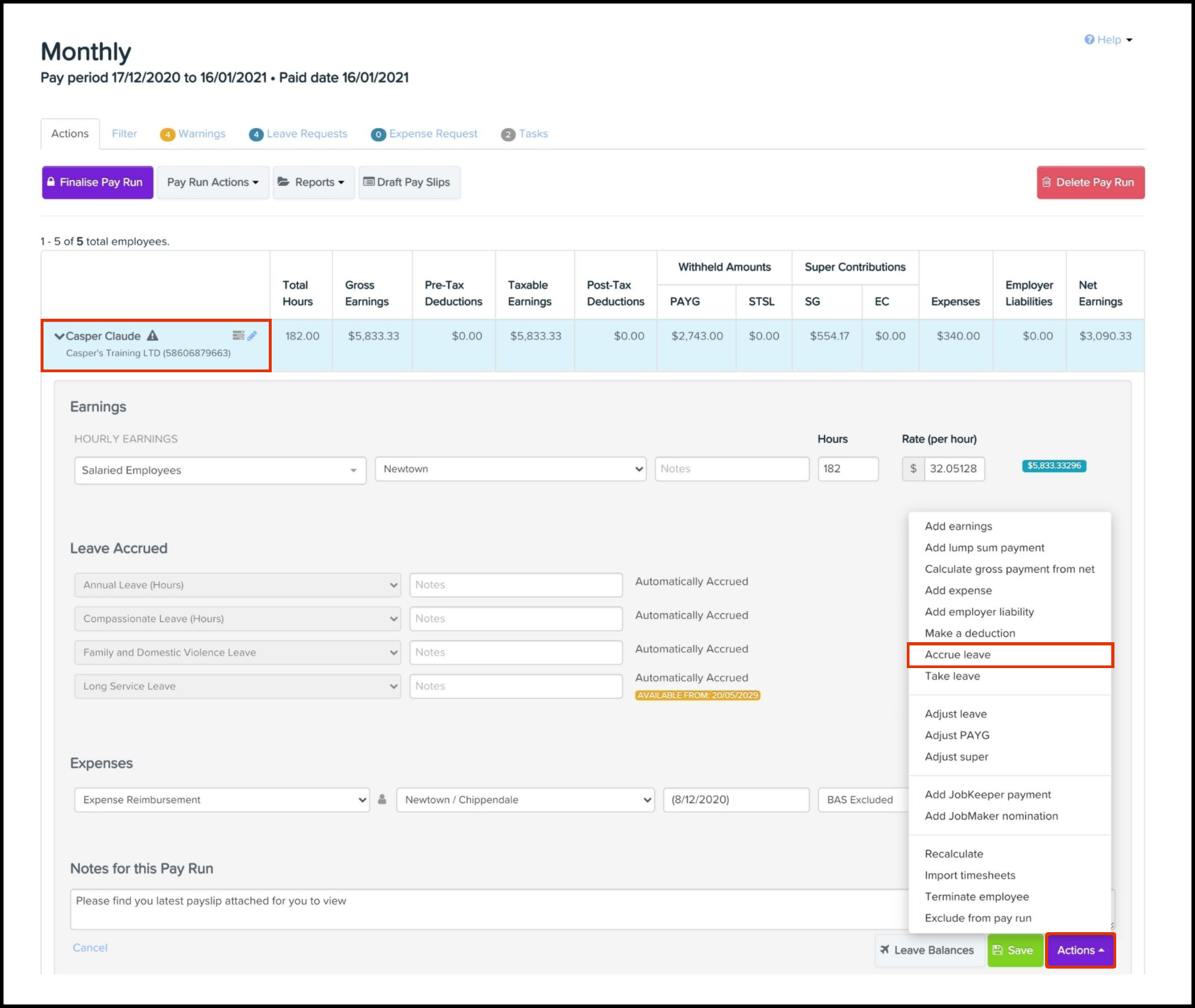This screenshot has width=1195, height=1008.
Task: Select Take leave from actions menu
Action: (x=954, y=676)
